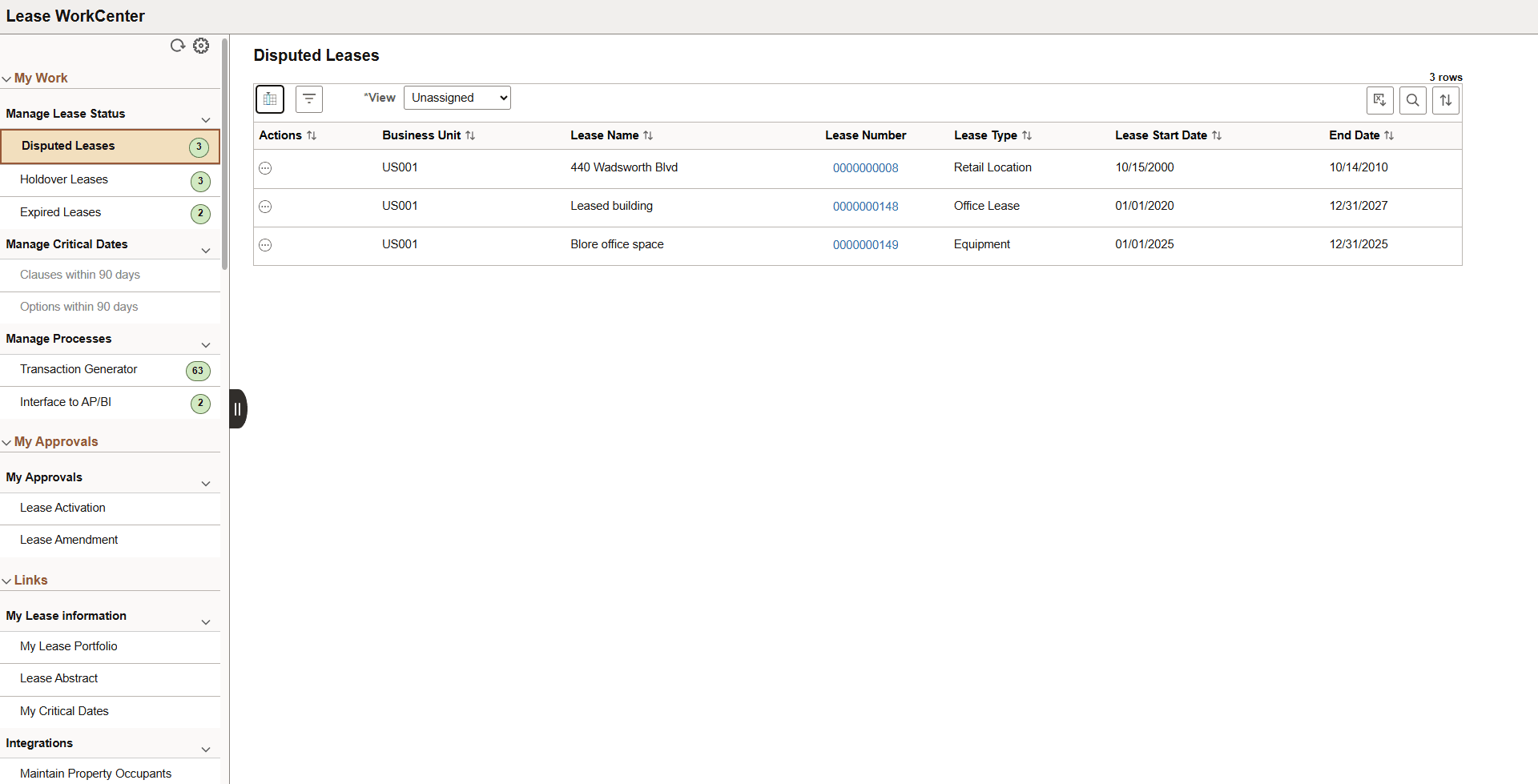This screenshot has height=784, width=1538.
Task: Sort by Lease Type column
Action: point(1027,136)
